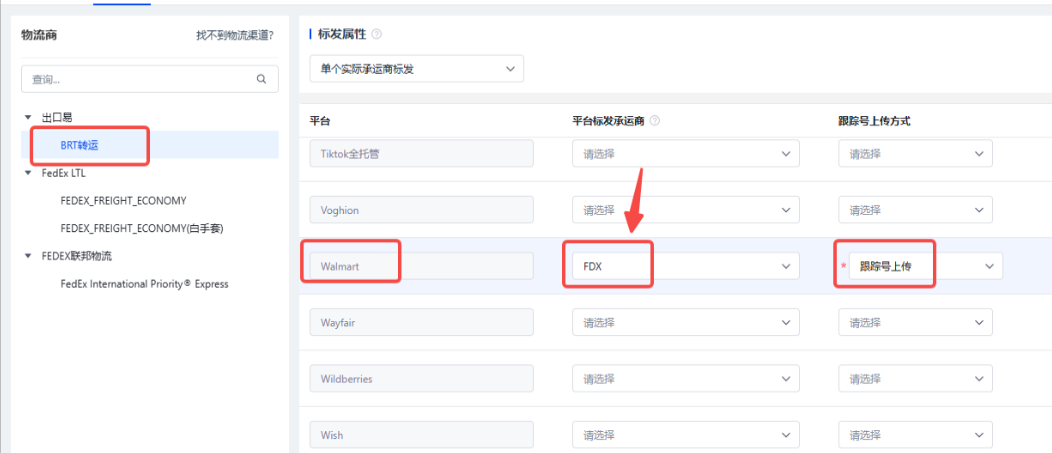Click the 平台标发承运商 column header text

[608, 121]
